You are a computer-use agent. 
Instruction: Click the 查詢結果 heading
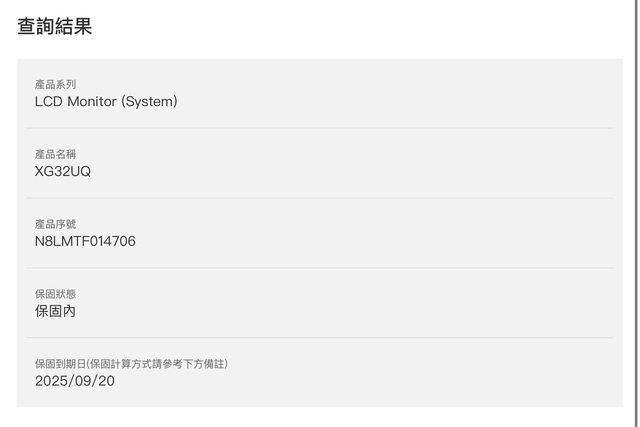click(55, 27)
